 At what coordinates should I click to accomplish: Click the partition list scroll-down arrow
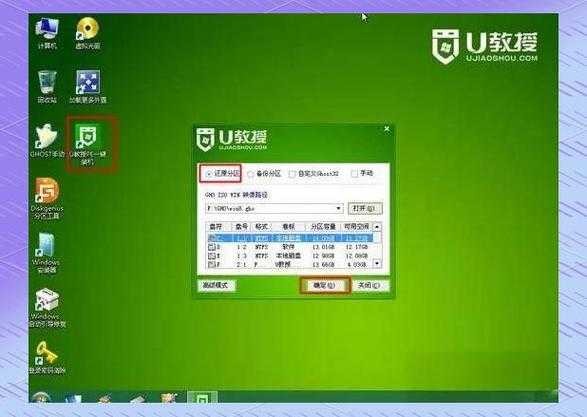pyautogui.click(x=377, y=264)
